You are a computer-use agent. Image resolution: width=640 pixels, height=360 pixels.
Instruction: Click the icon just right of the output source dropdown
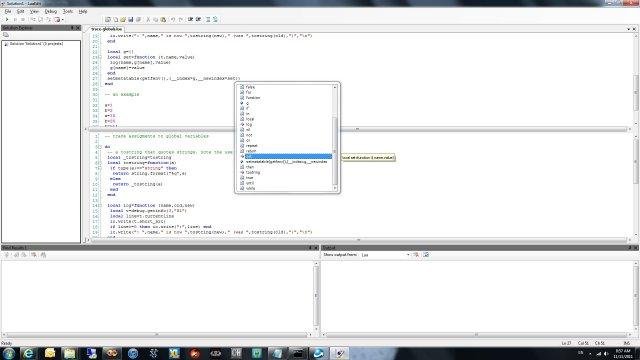click(416, 255)
